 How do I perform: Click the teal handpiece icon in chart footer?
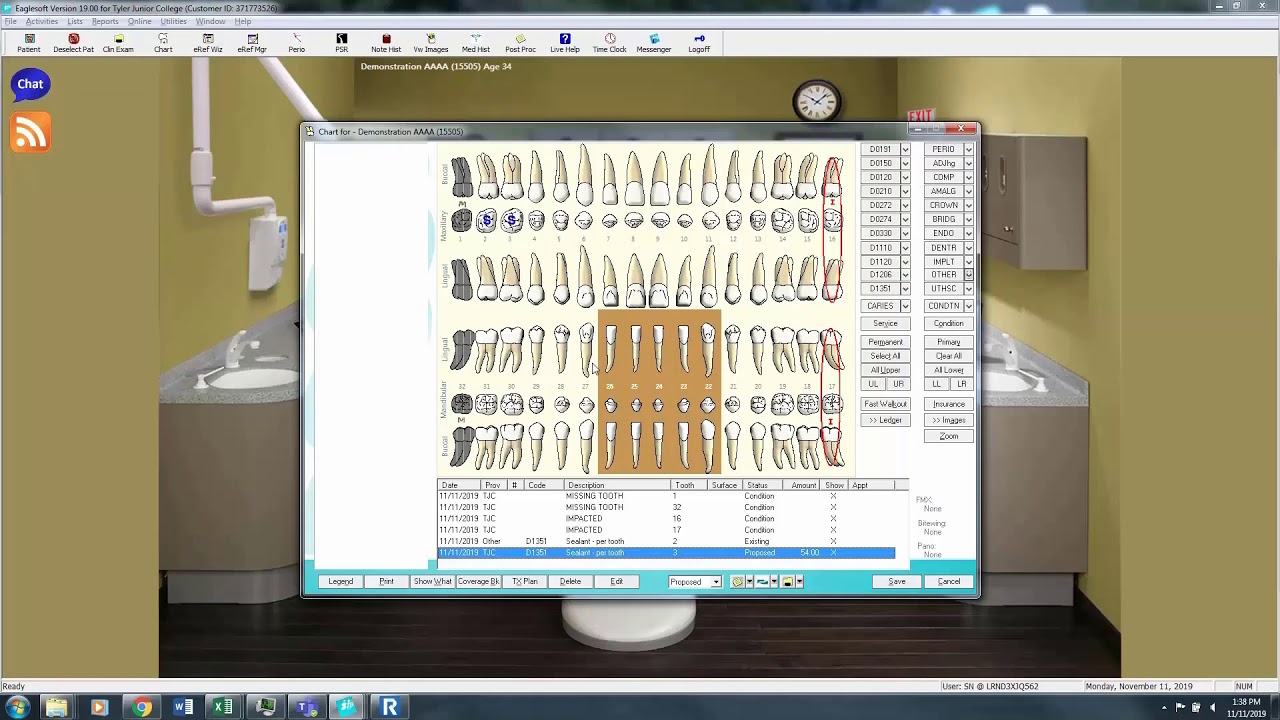[x=762, y=582]
